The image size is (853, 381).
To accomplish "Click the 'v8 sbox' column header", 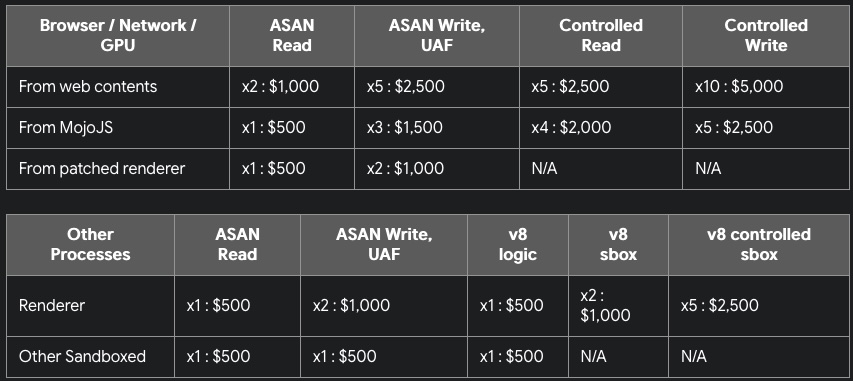I will point(618,244).
